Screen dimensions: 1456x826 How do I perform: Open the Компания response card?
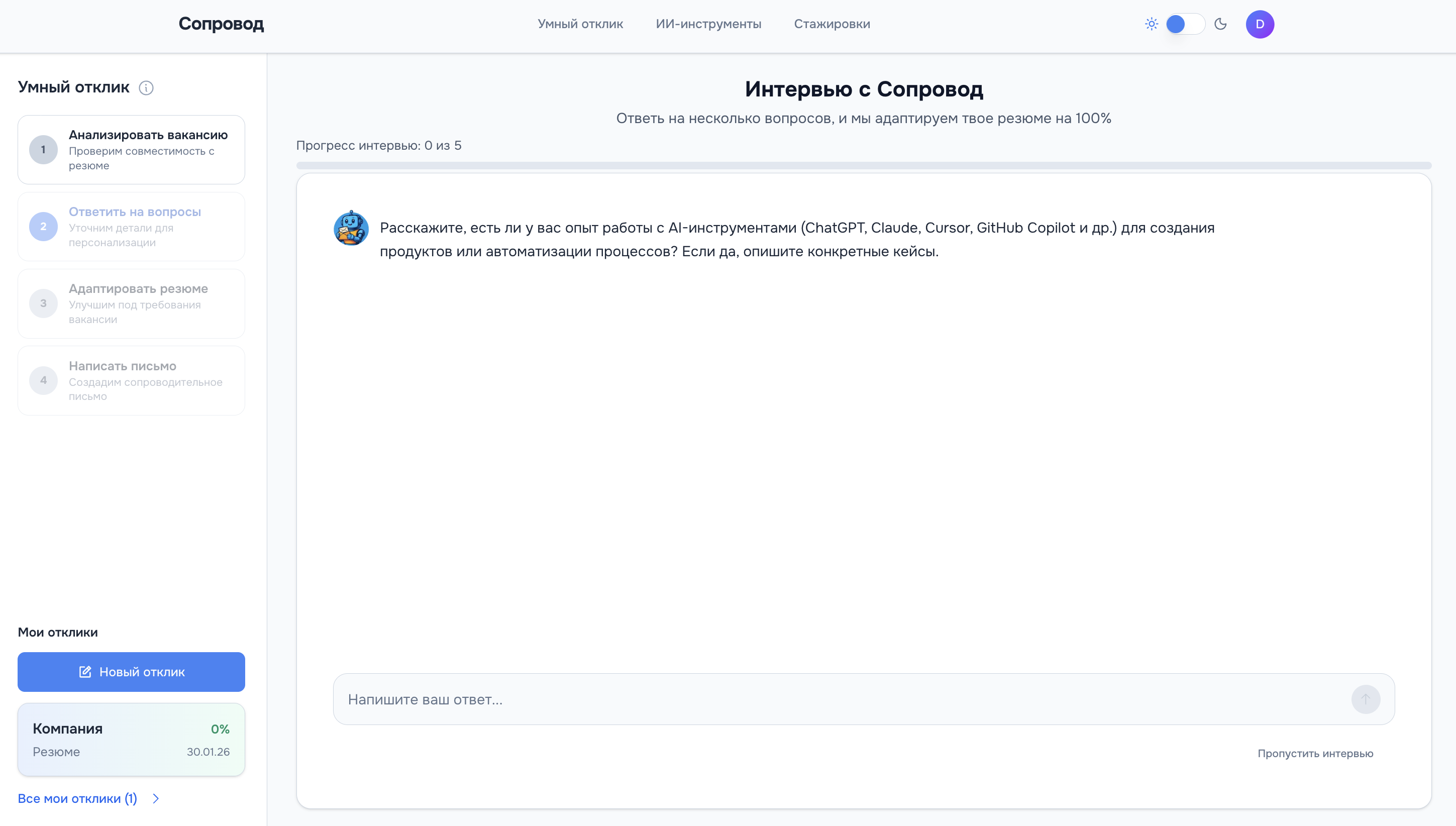(x=131, y=739)
